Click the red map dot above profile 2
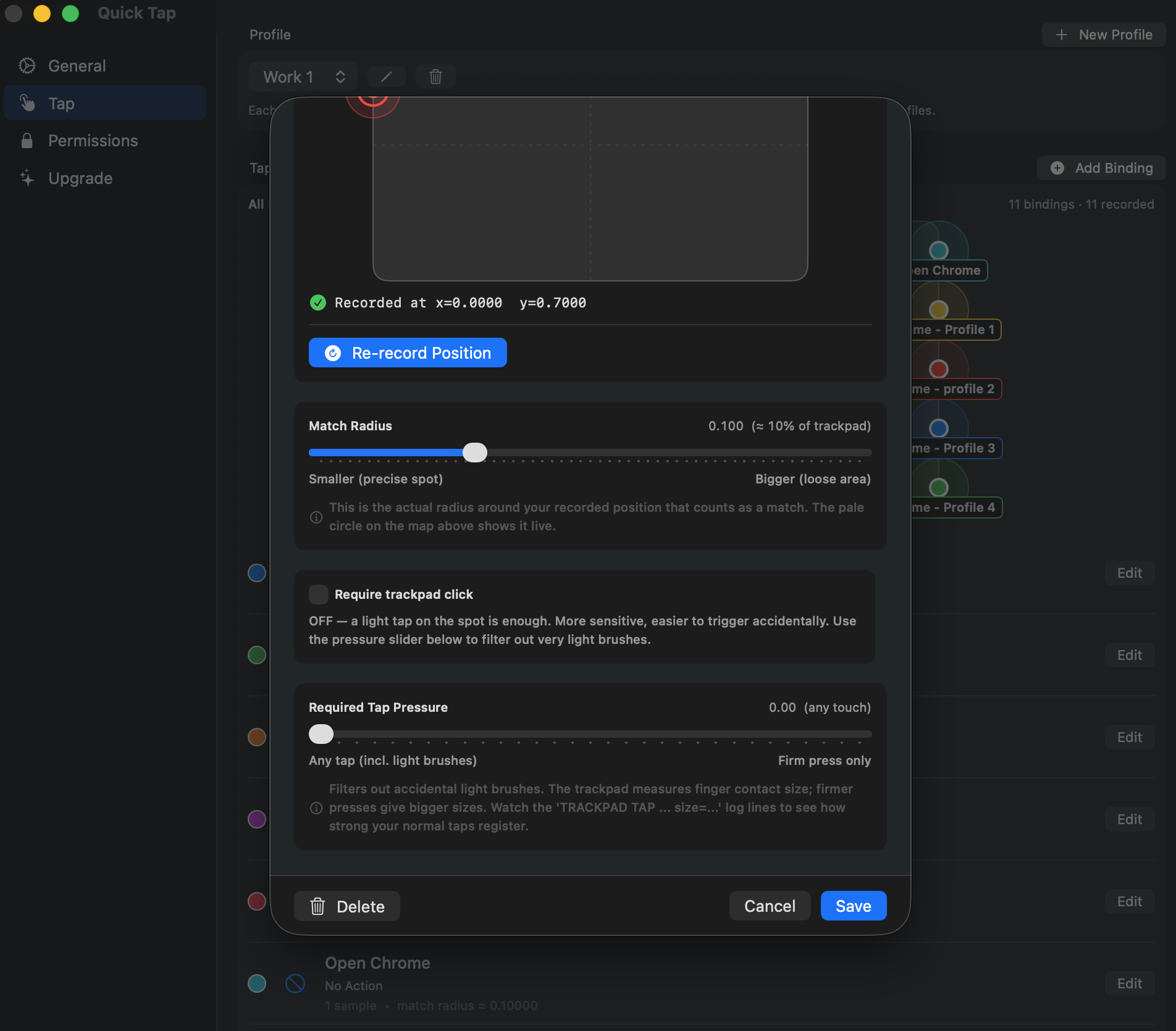 [x=939, y=369]
